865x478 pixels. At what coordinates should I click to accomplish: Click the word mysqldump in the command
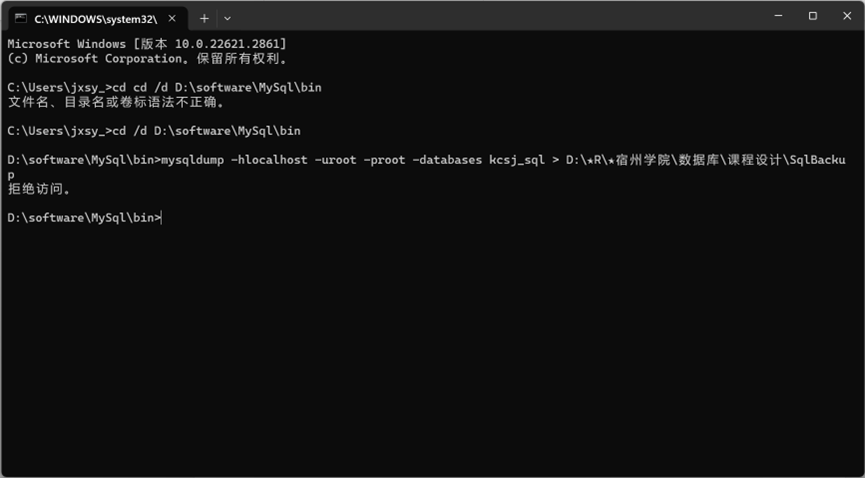tap(198, 160)
